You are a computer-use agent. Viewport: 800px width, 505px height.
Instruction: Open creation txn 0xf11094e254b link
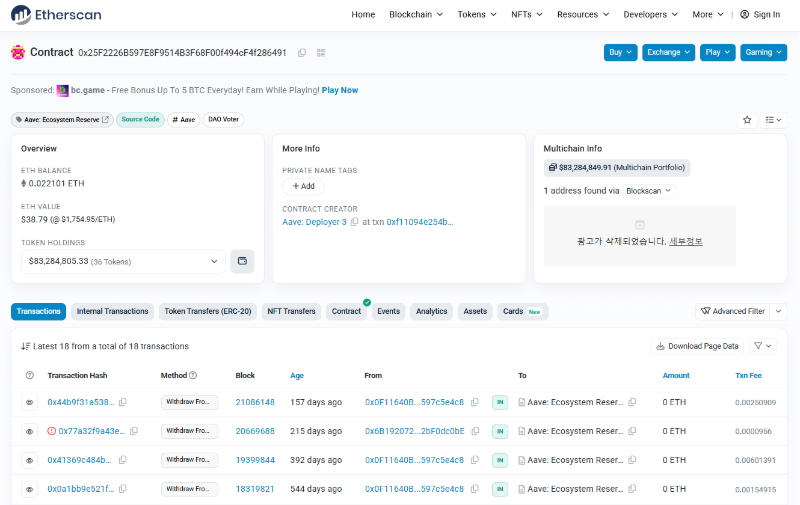[x=419, y=222]
